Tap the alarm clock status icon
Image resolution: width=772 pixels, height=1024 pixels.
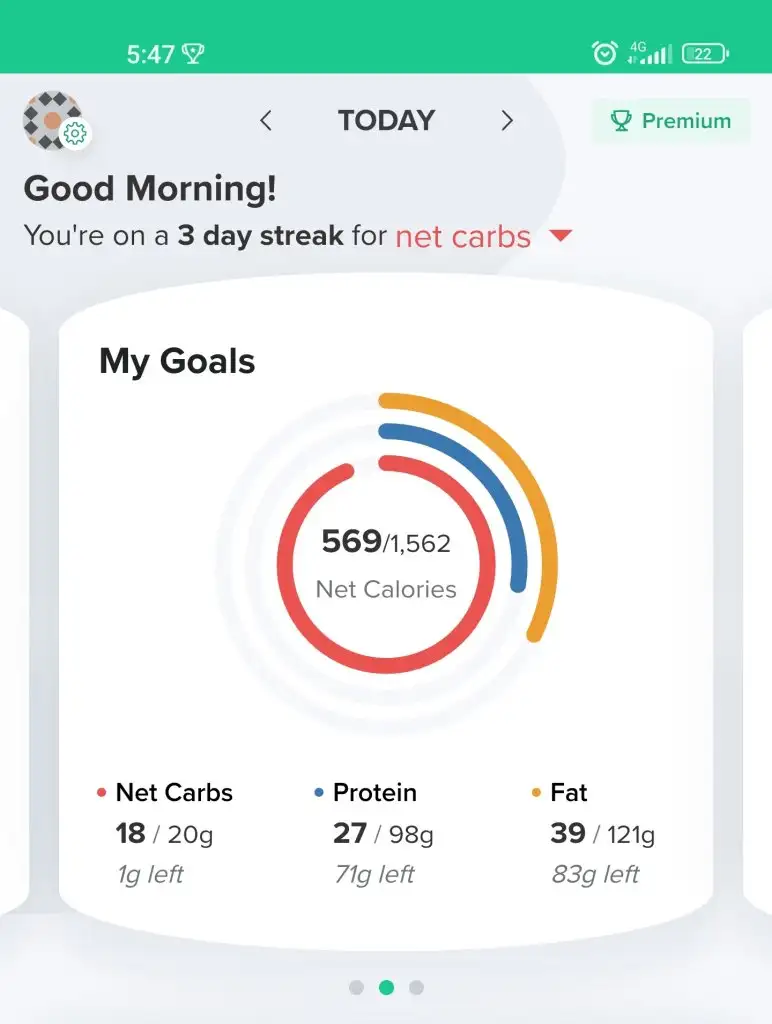click(604, 53)
